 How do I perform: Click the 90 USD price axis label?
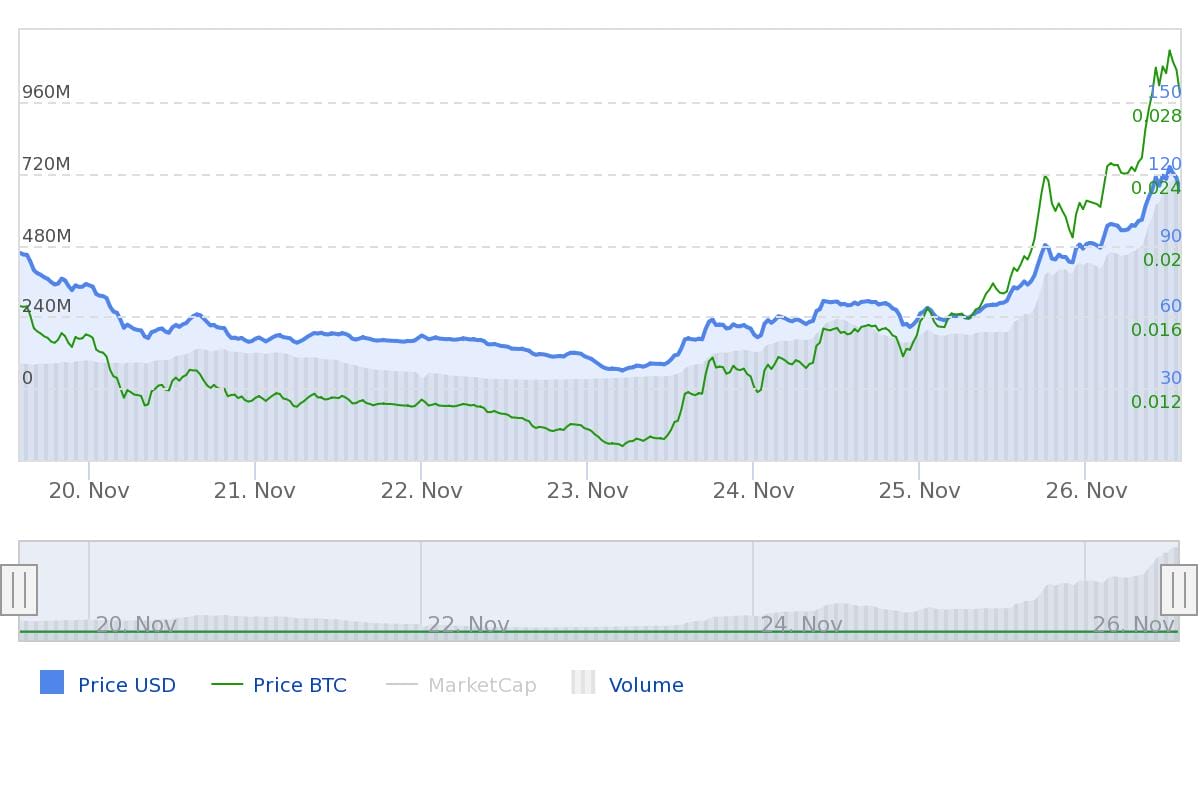(1171, 237)
